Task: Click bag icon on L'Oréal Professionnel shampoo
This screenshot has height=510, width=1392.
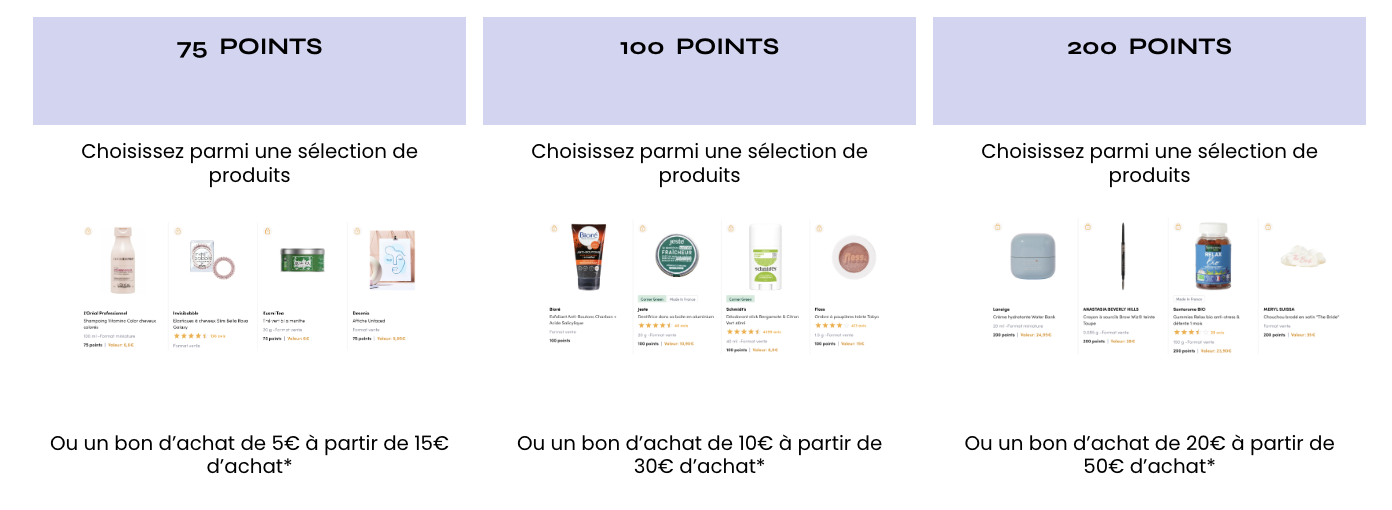Action: pyautogui.click(x=88, y=231)
